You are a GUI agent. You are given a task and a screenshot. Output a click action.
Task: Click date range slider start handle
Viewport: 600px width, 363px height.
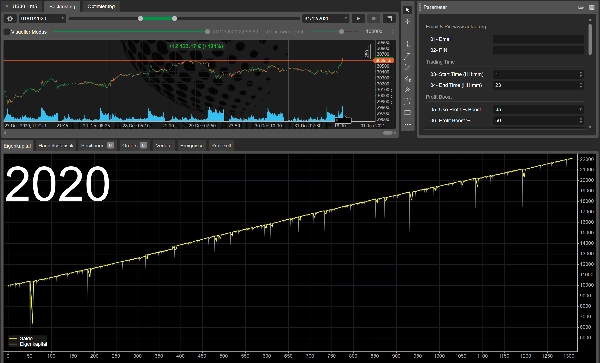coord(140,18)
